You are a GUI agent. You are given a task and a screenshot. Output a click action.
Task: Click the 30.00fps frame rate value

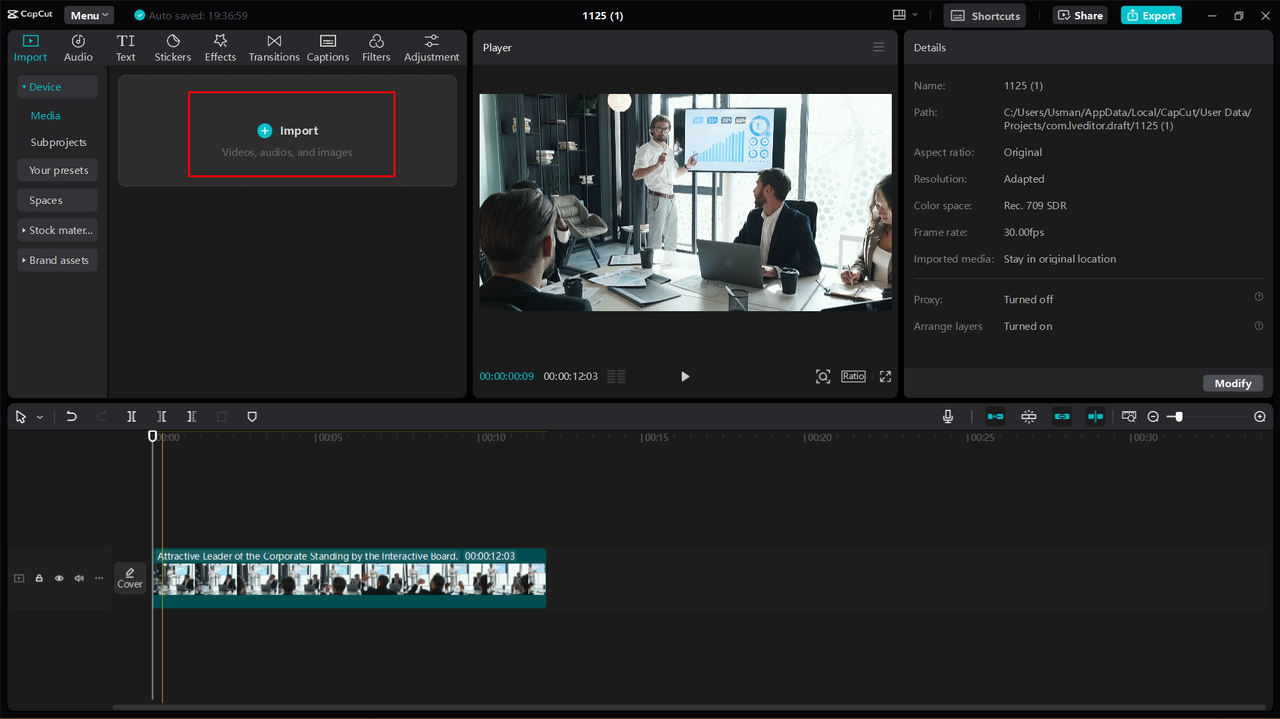point(1024,232)
